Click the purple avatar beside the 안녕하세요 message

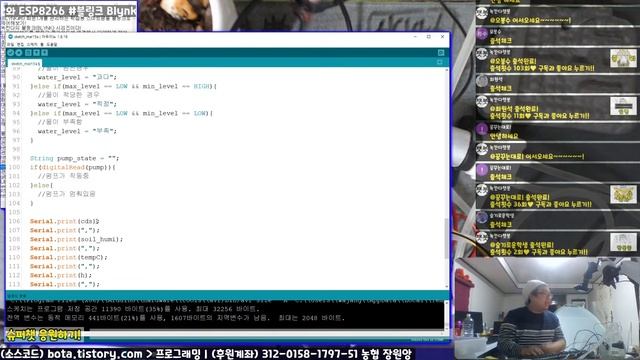(482, 129)
